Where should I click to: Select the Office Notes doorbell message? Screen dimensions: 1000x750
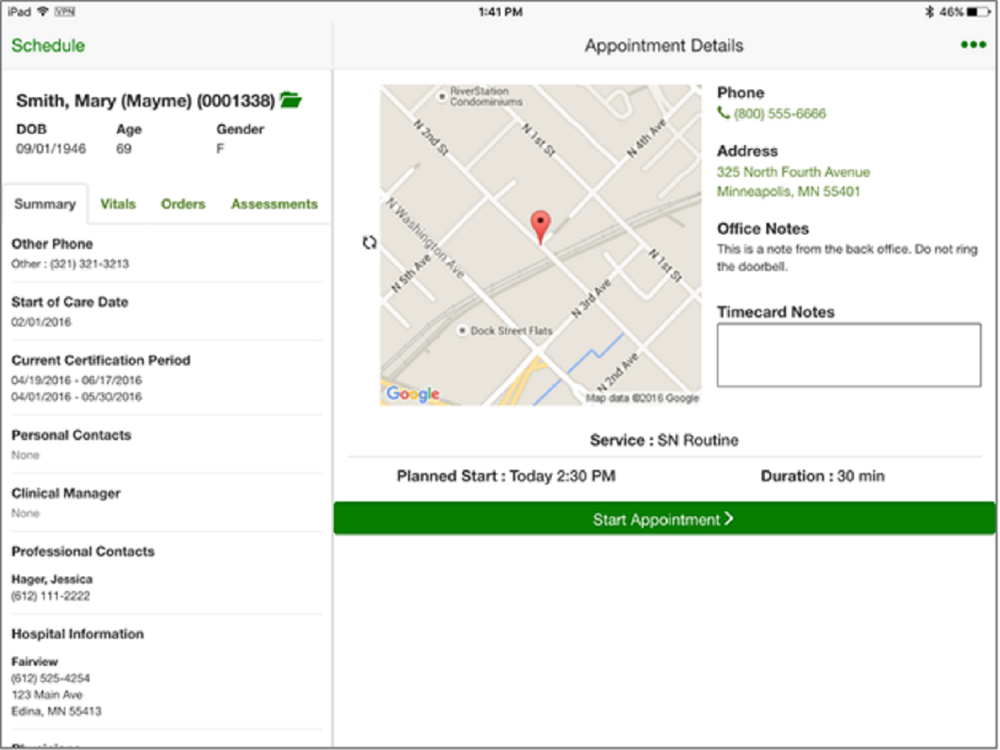[x=847, y=258]
